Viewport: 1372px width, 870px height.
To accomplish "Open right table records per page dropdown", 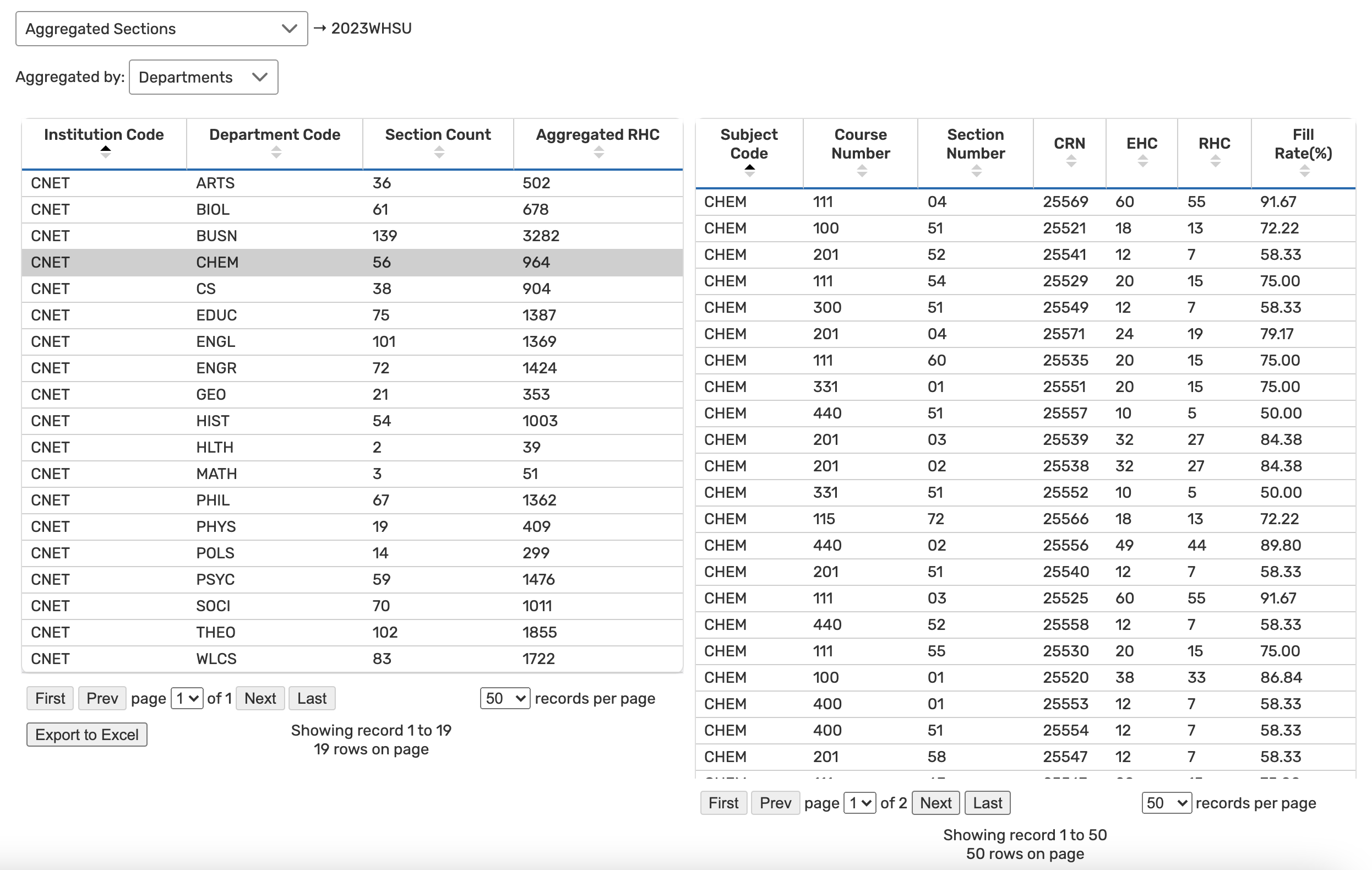I will tap(1166, 803).
